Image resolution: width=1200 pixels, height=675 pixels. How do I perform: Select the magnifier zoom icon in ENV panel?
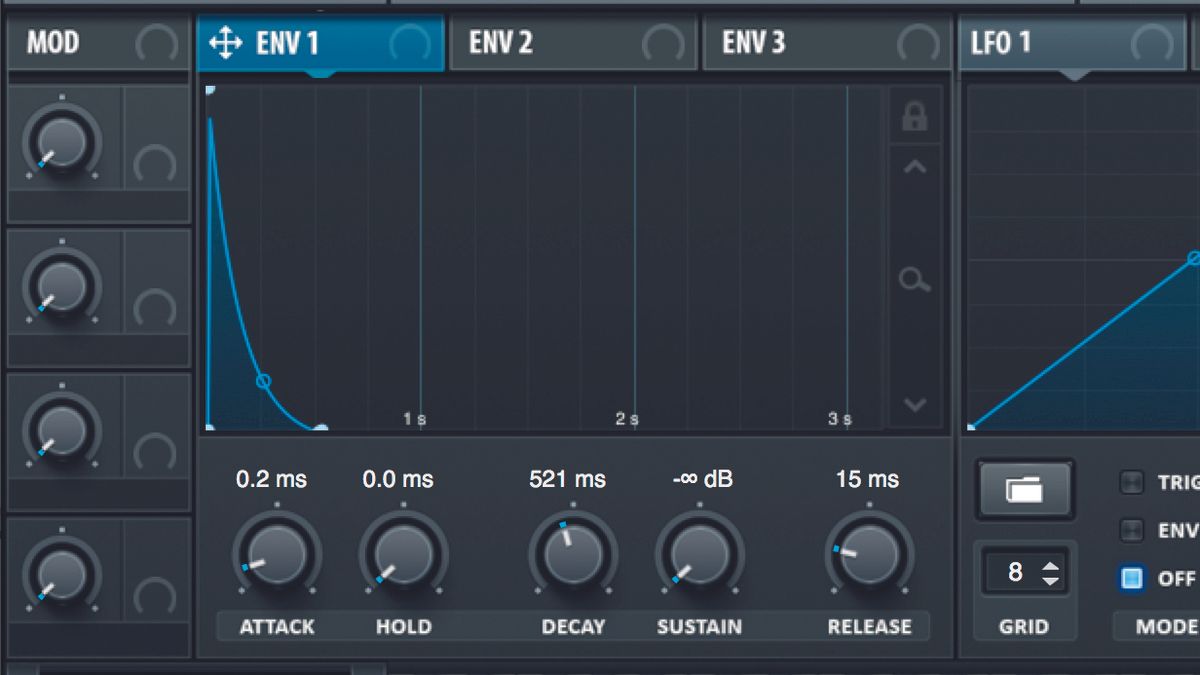915,281
